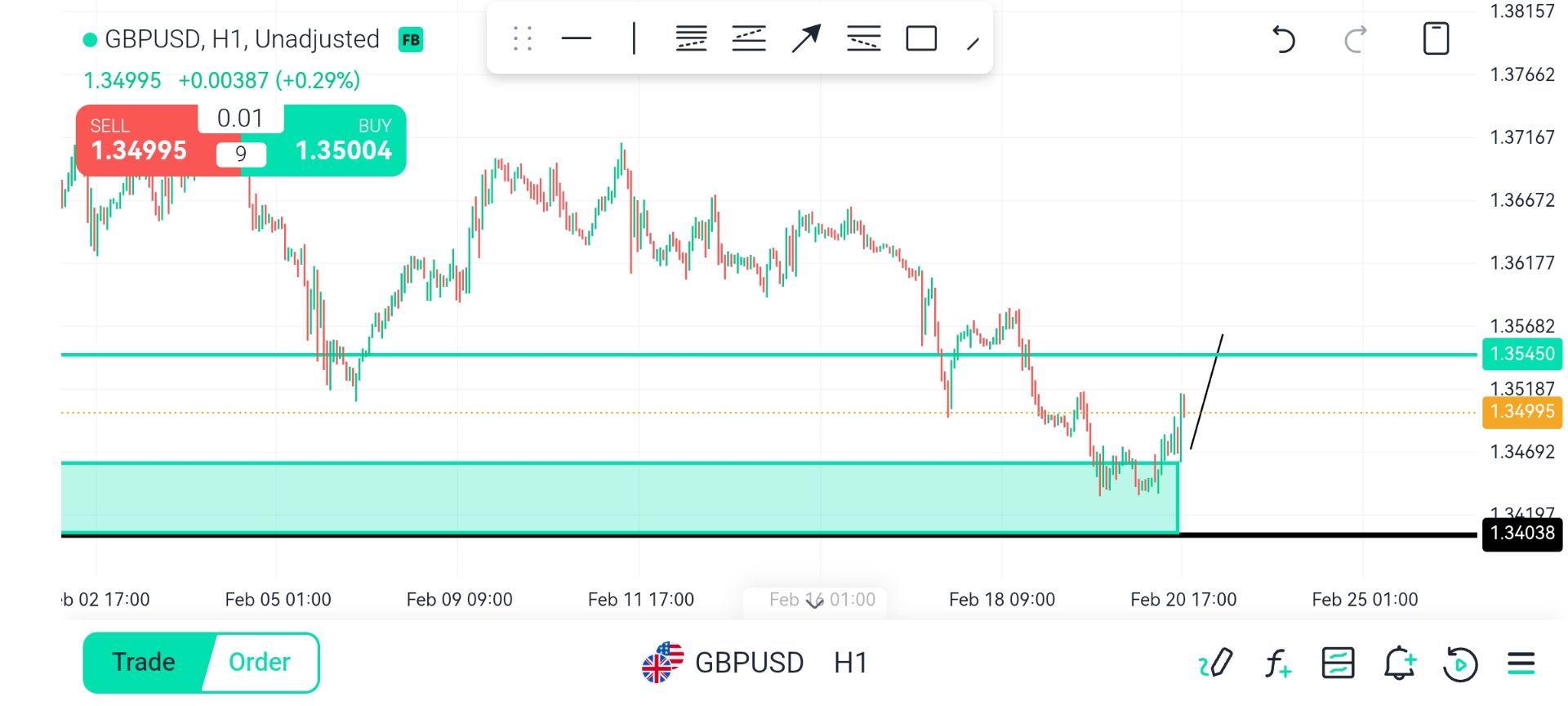Open the GBPUSD symbol selector
The width and height of the screenshot is (1568, 706).
pyautogui.click(x=747, y=663)
